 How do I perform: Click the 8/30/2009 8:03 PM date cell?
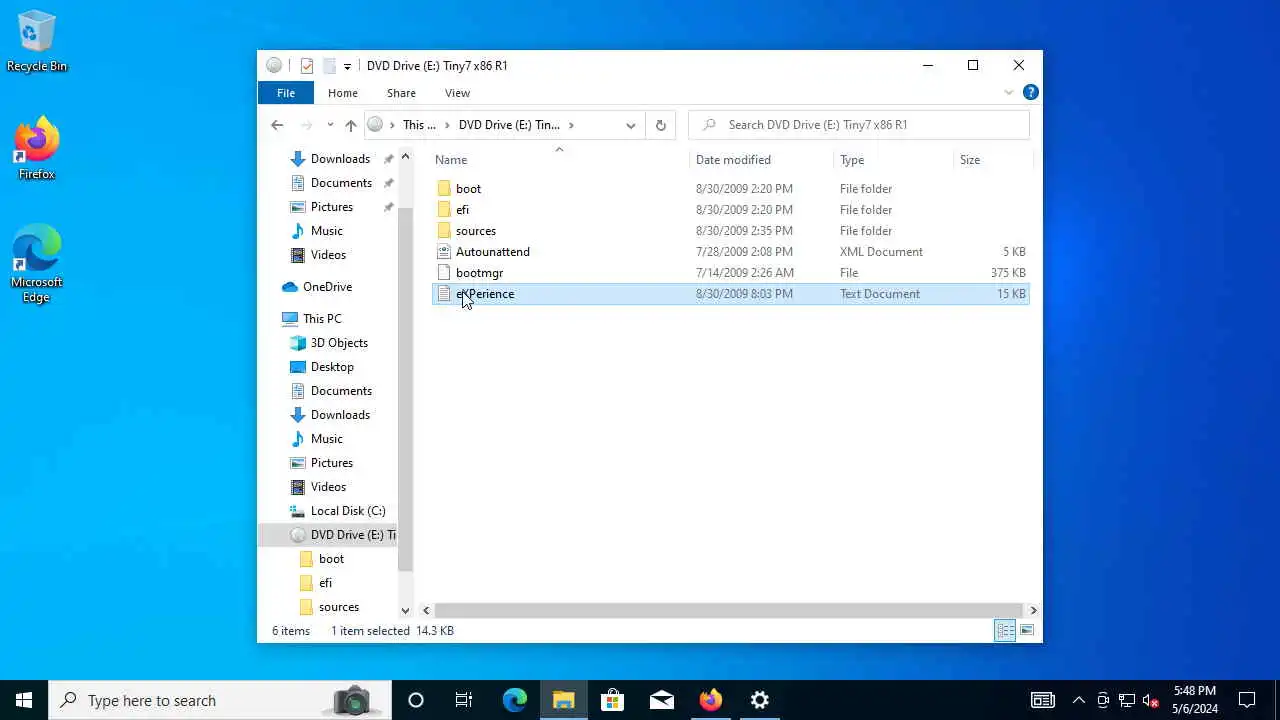(x=744, y=294)
